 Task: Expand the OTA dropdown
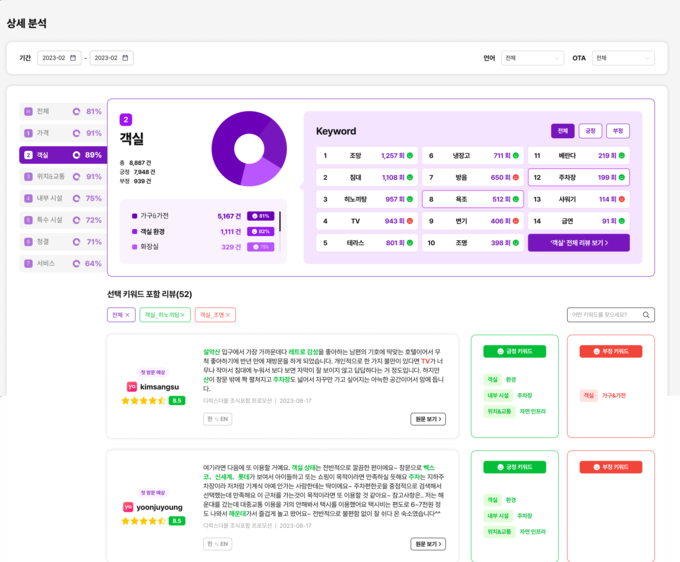click(623, 58)
